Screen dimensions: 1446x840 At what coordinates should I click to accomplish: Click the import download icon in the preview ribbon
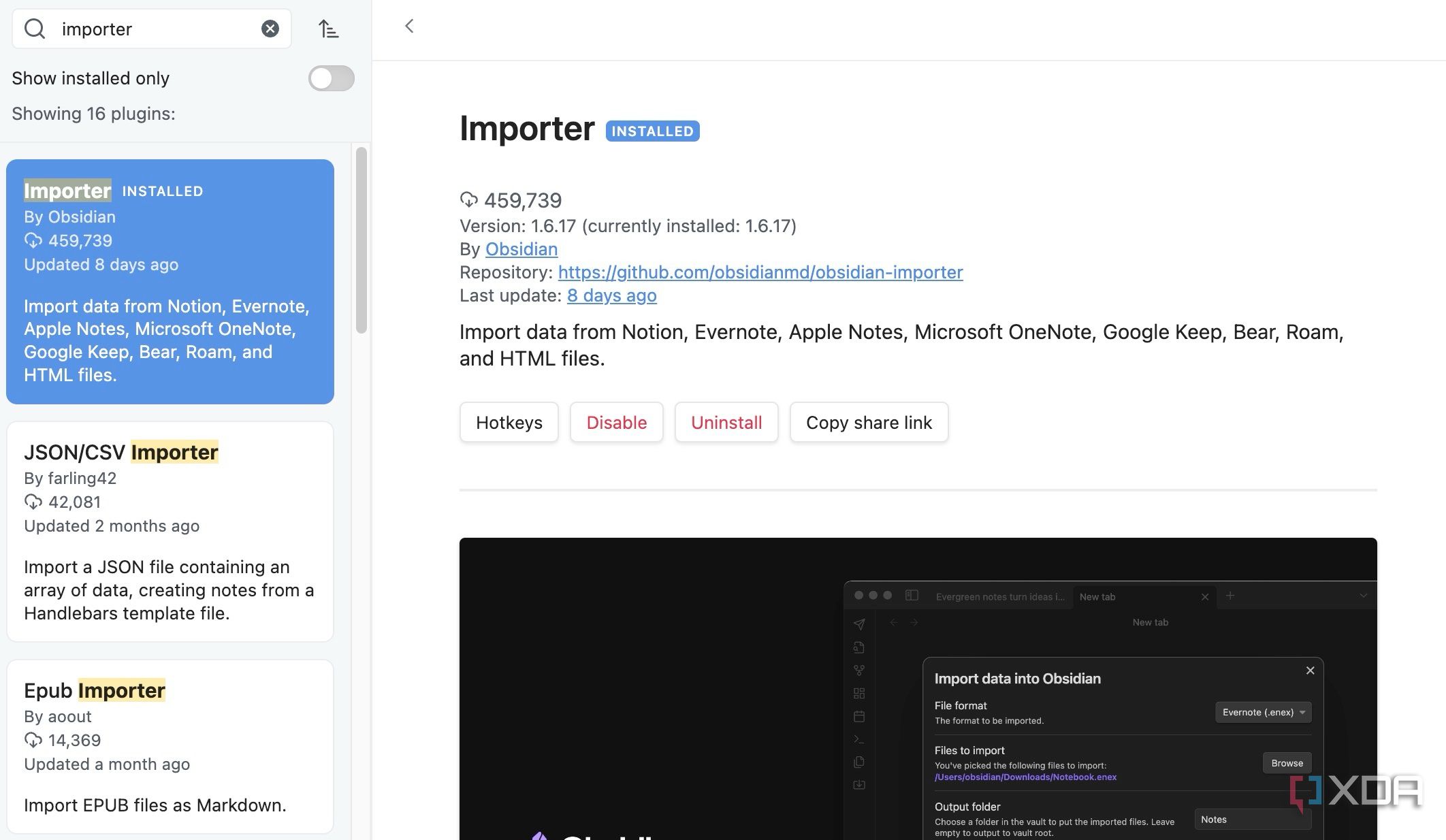tap(859, 784)
